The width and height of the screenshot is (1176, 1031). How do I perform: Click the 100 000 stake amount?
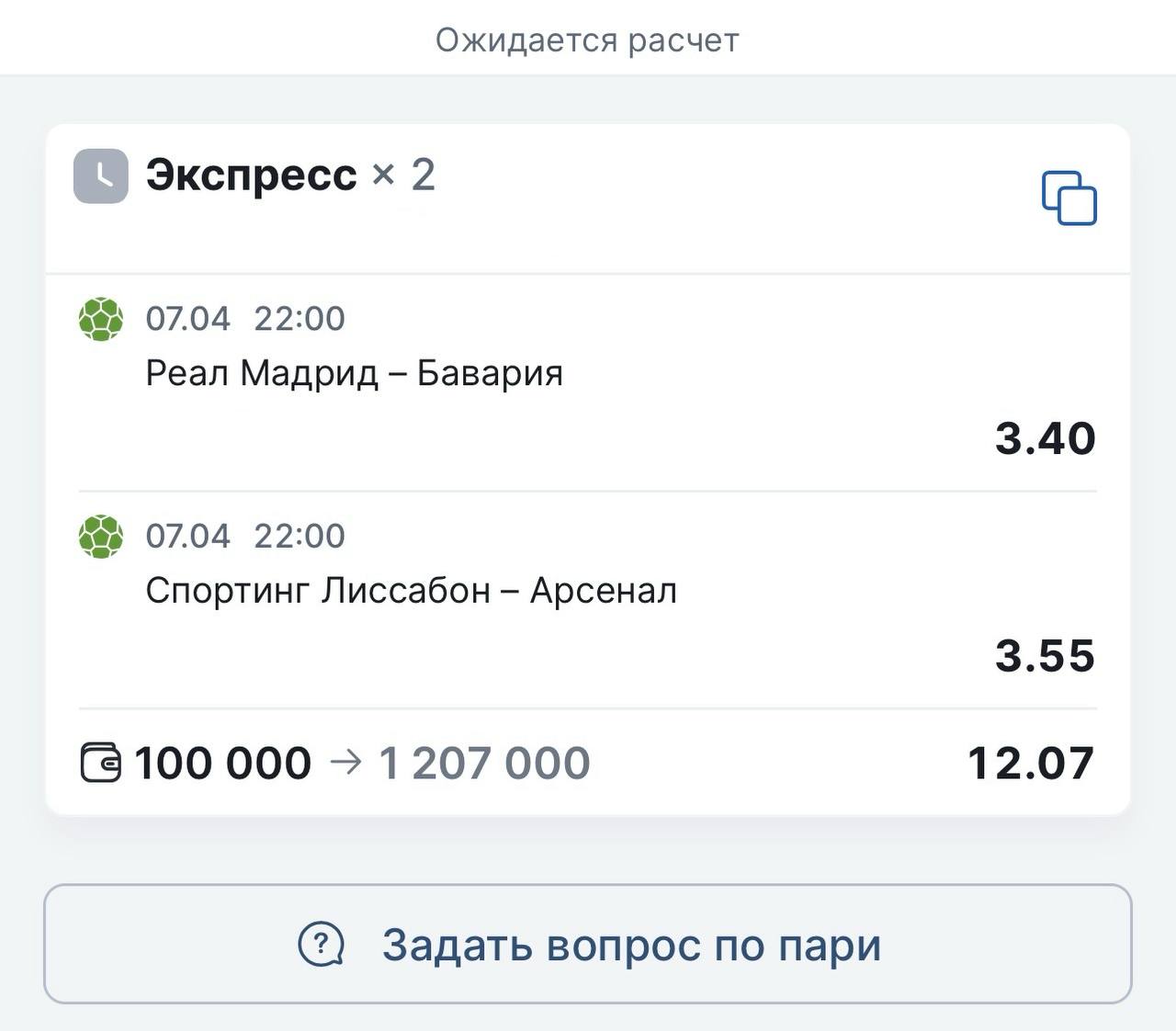point(223,764)
